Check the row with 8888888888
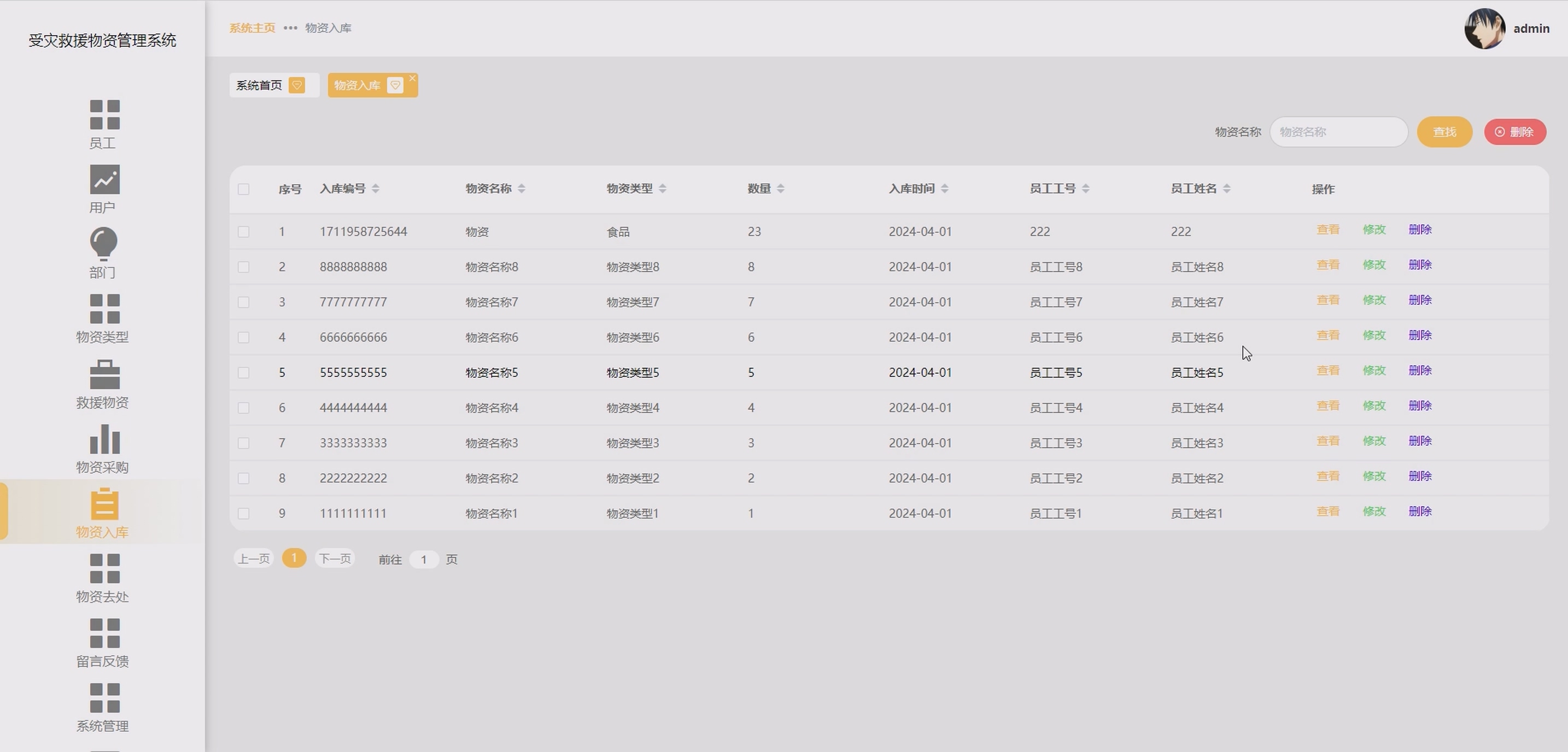The image size is (1568, 752). click(243, 267)
